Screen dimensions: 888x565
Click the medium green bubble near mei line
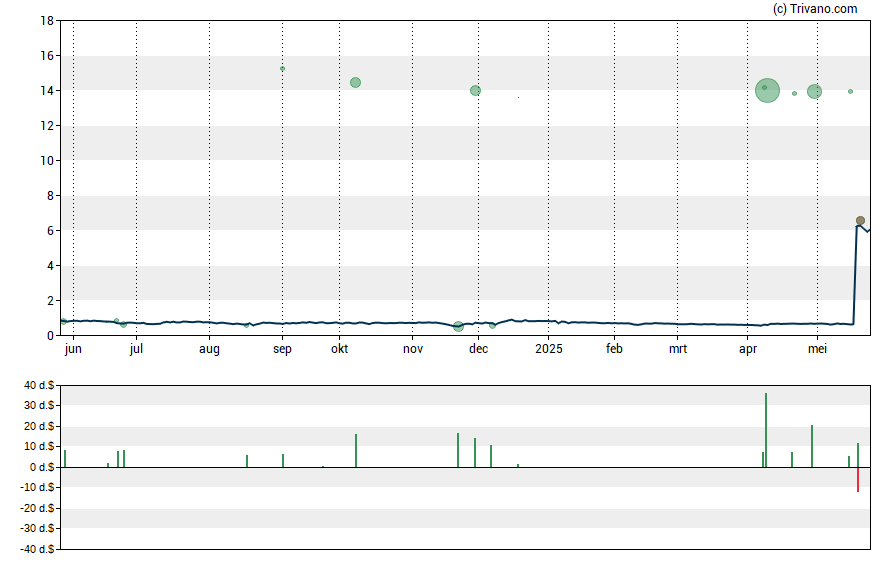[814, 91]
